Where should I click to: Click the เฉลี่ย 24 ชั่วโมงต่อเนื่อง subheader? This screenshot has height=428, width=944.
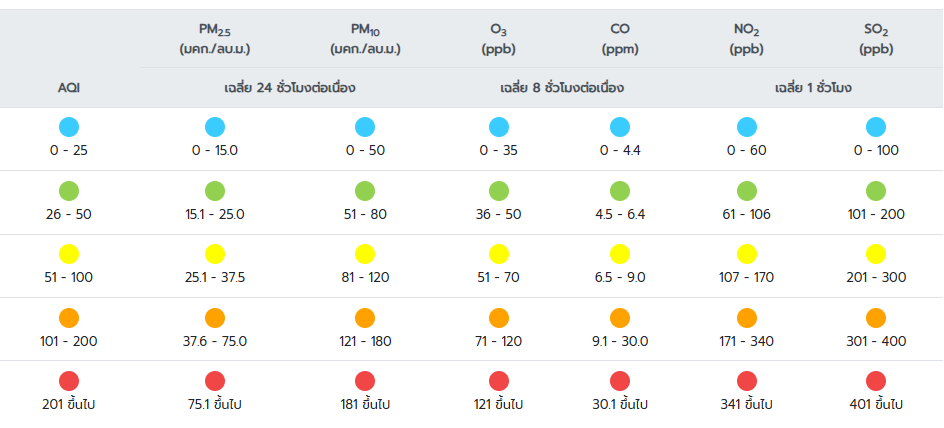click(290, 88)
